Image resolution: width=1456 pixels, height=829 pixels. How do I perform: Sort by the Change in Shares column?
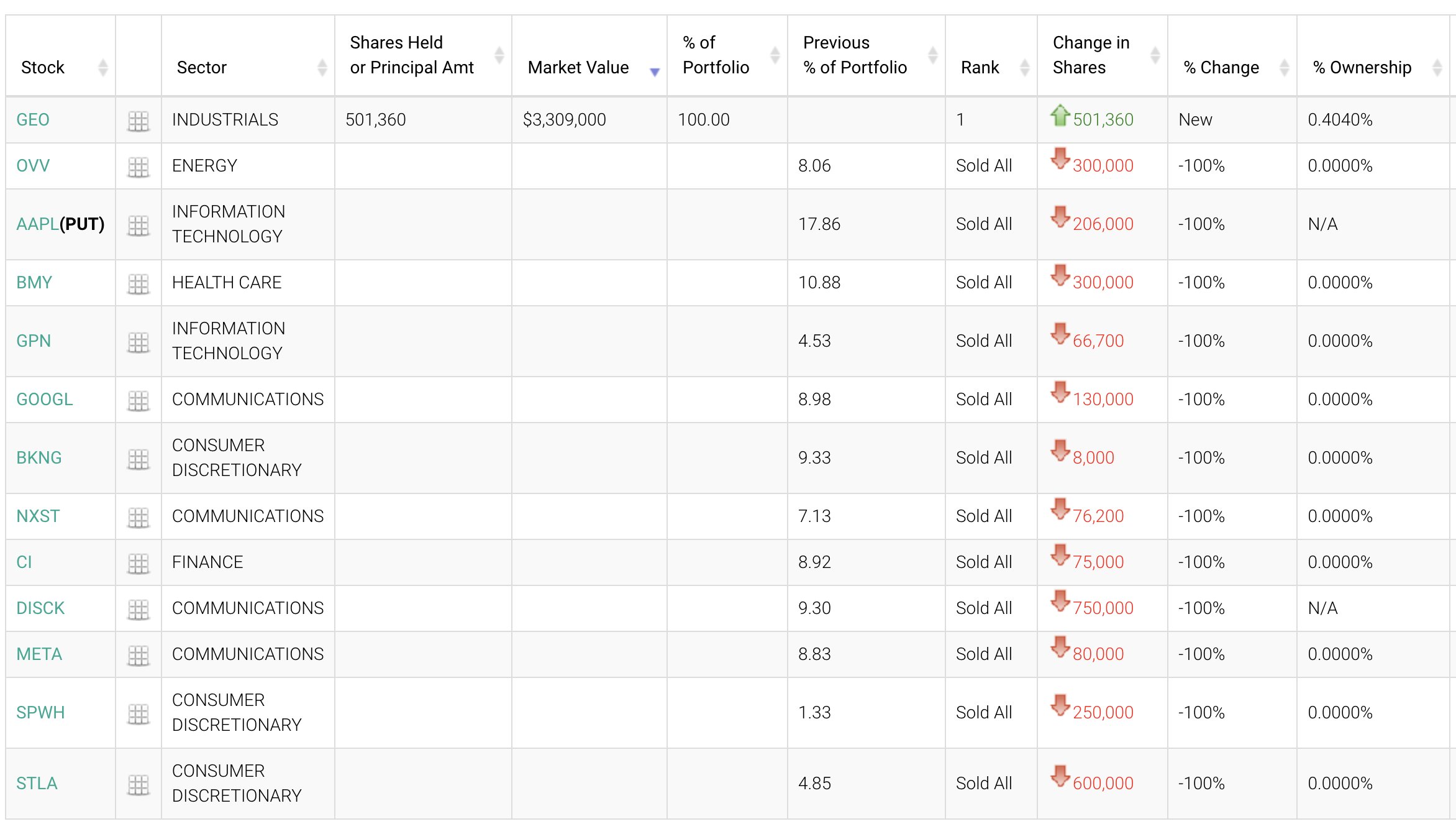[1102, 56]
